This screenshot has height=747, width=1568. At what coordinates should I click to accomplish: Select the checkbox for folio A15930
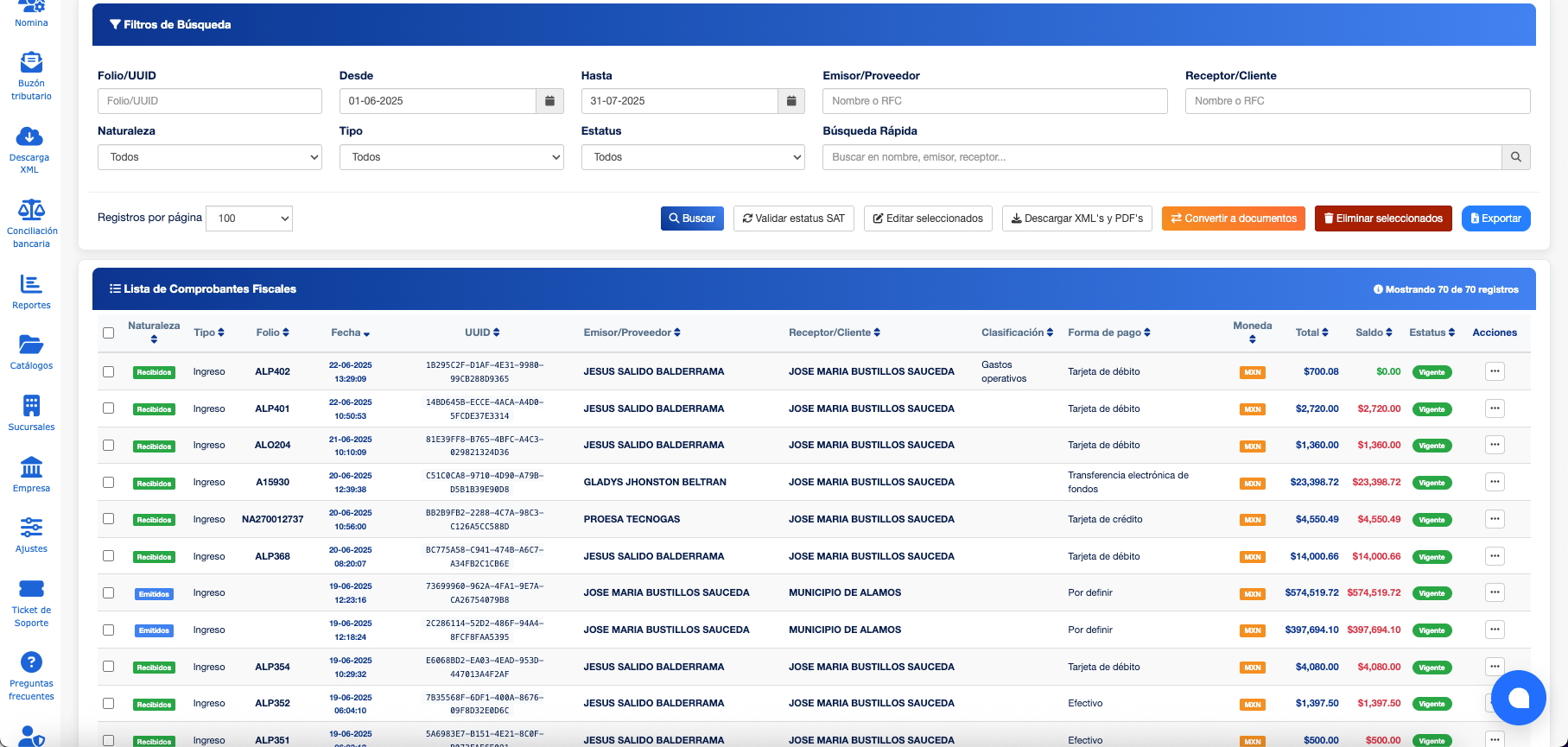click(109, 482)
